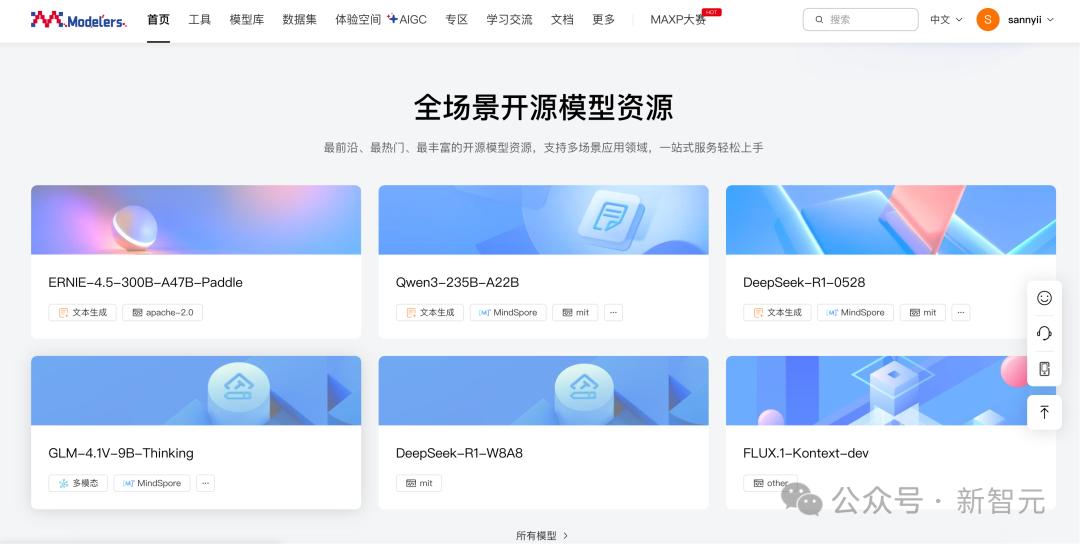Screen dimensions: 1080x544
Task: Open 所有模型 all models link
Action: (542, 536)
